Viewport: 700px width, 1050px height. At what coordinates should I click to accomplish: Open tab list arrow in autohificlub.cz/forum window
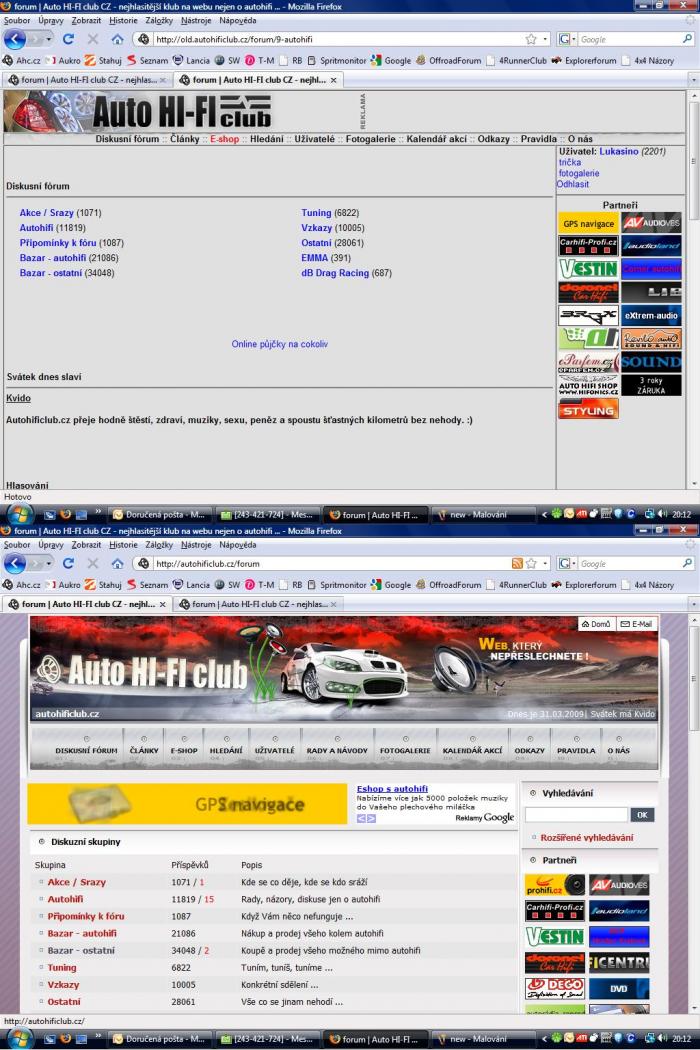(x=693, y=604)
